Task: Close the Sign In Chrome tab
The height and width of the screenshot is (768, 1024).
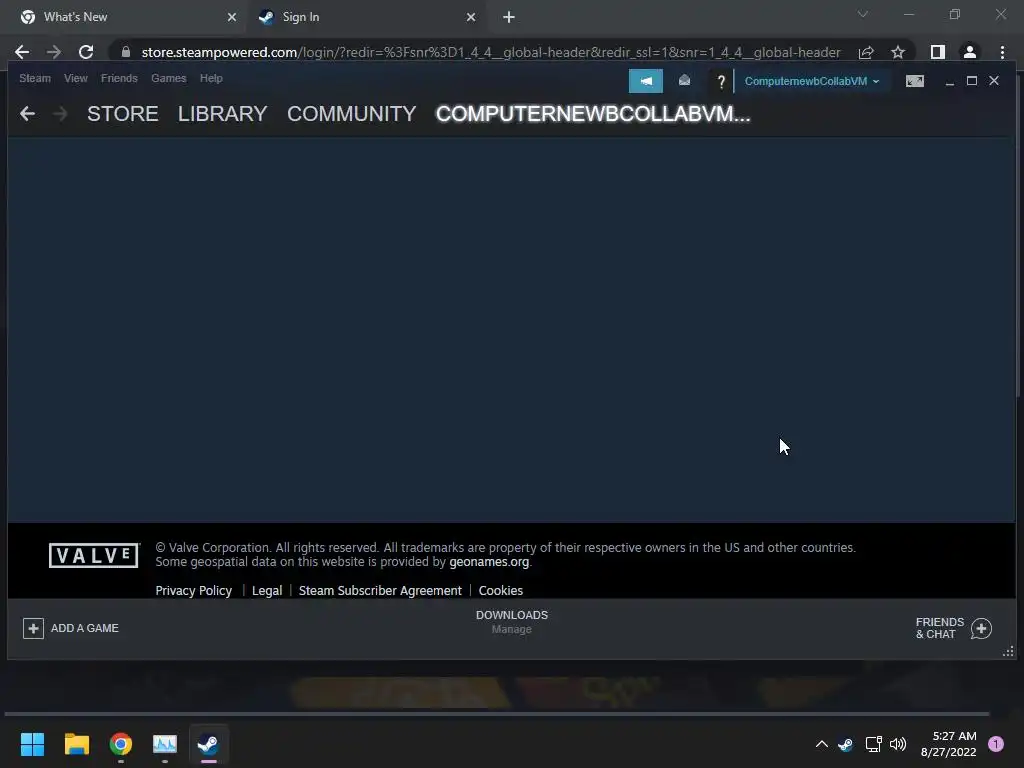Action: click(471, 18)
